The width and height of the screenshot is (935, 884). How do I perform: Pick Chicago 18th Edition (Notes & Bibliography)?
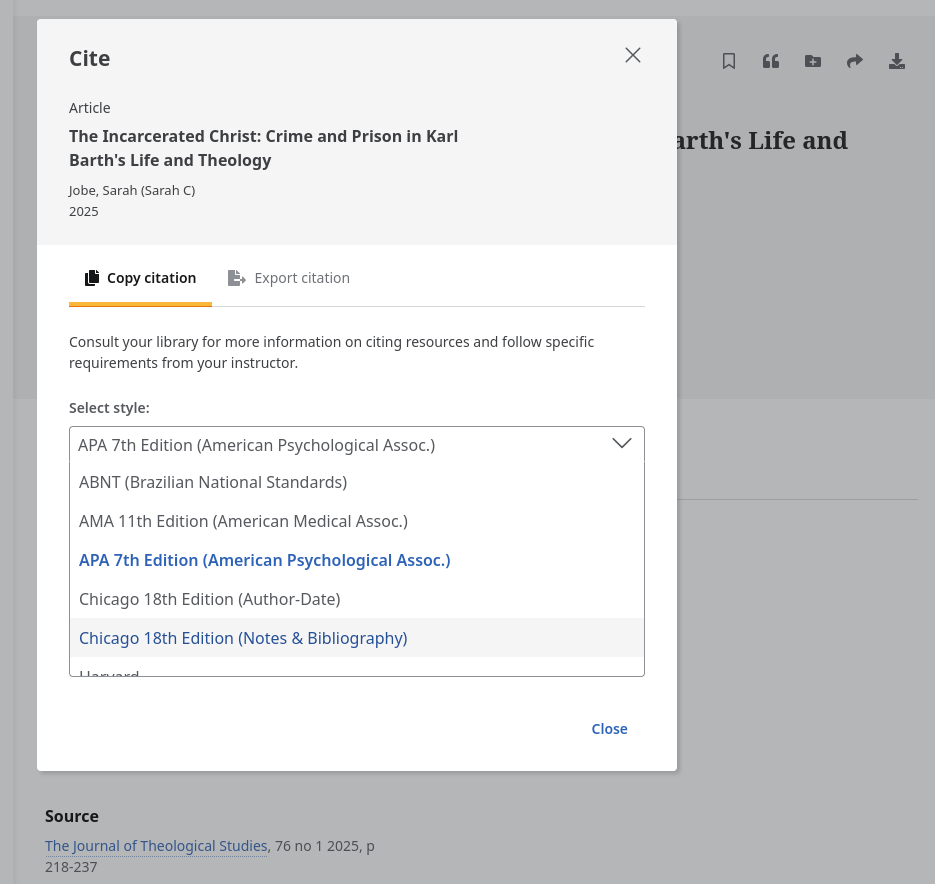click(243, 638)
